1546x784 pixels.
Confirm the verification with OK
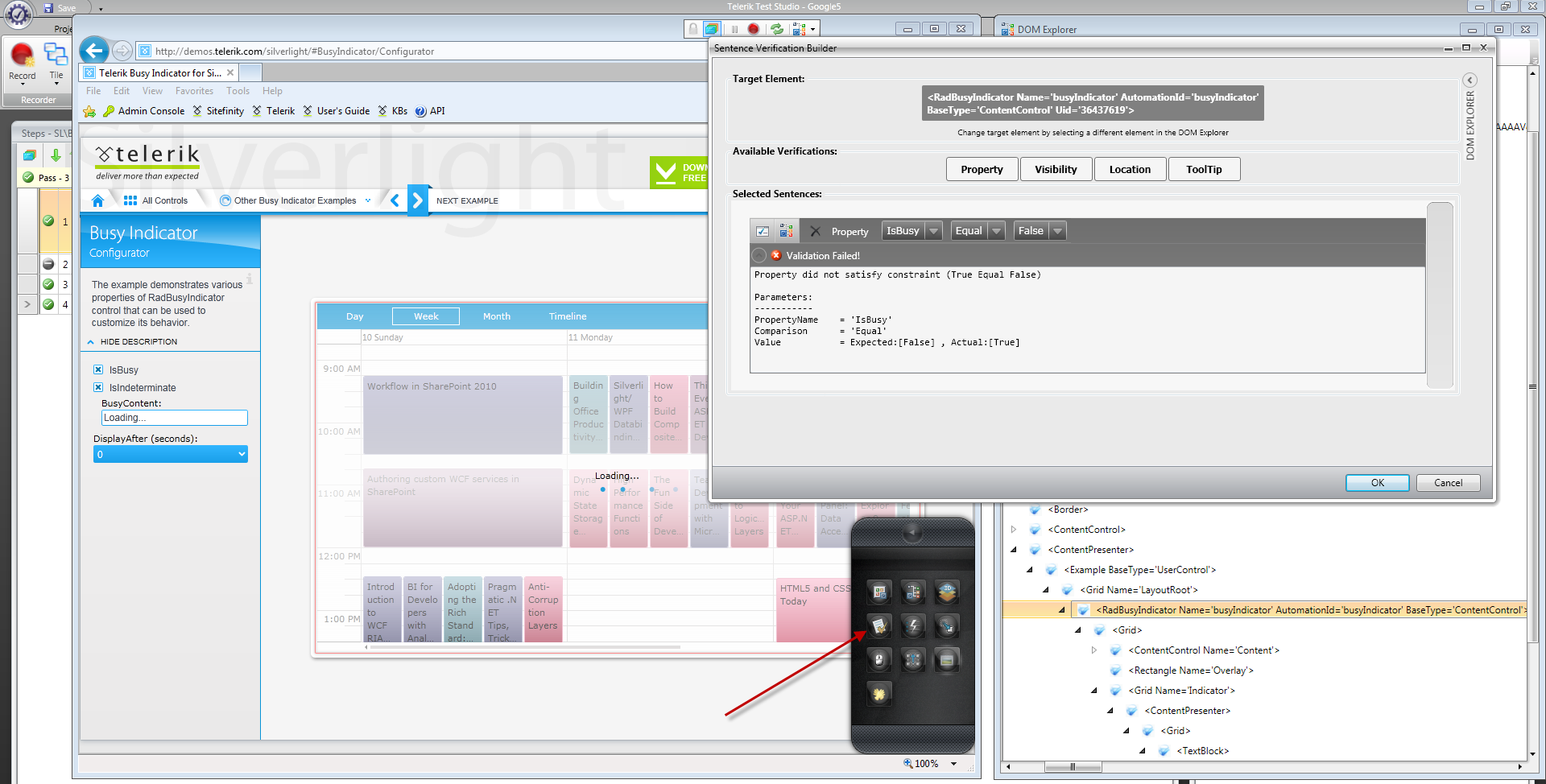coord(1378,483)
